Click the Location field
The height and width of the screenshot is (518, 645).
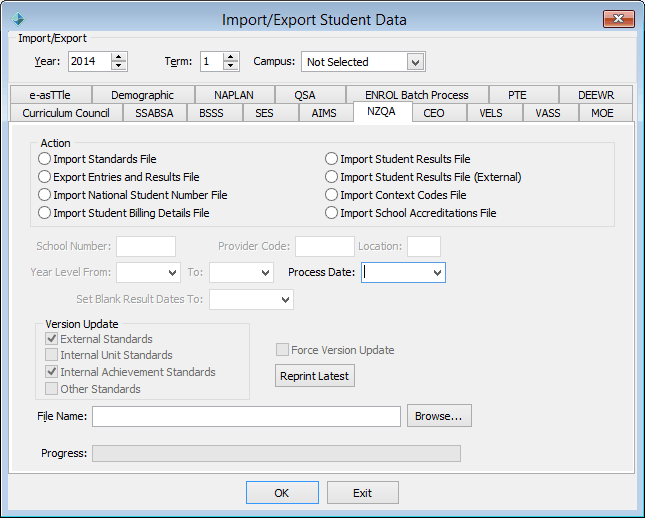click(x=424, y=246)
